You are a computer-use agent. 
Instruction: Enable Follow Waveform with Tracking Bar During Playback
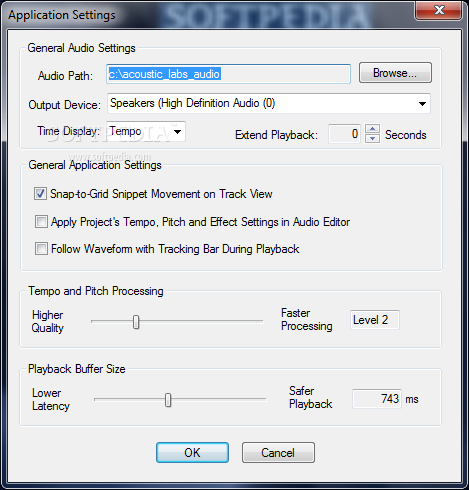point(41,249)
